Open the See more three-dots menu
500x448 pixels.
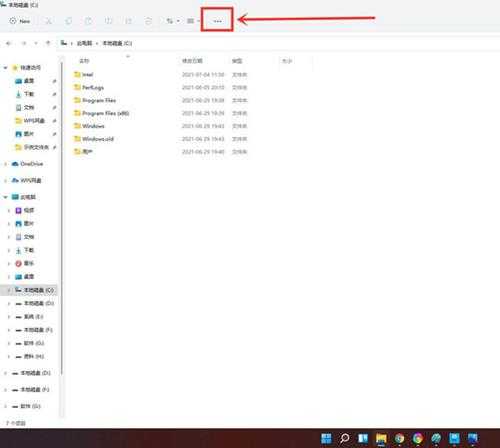pyautogui.click(x=217, y=21)
